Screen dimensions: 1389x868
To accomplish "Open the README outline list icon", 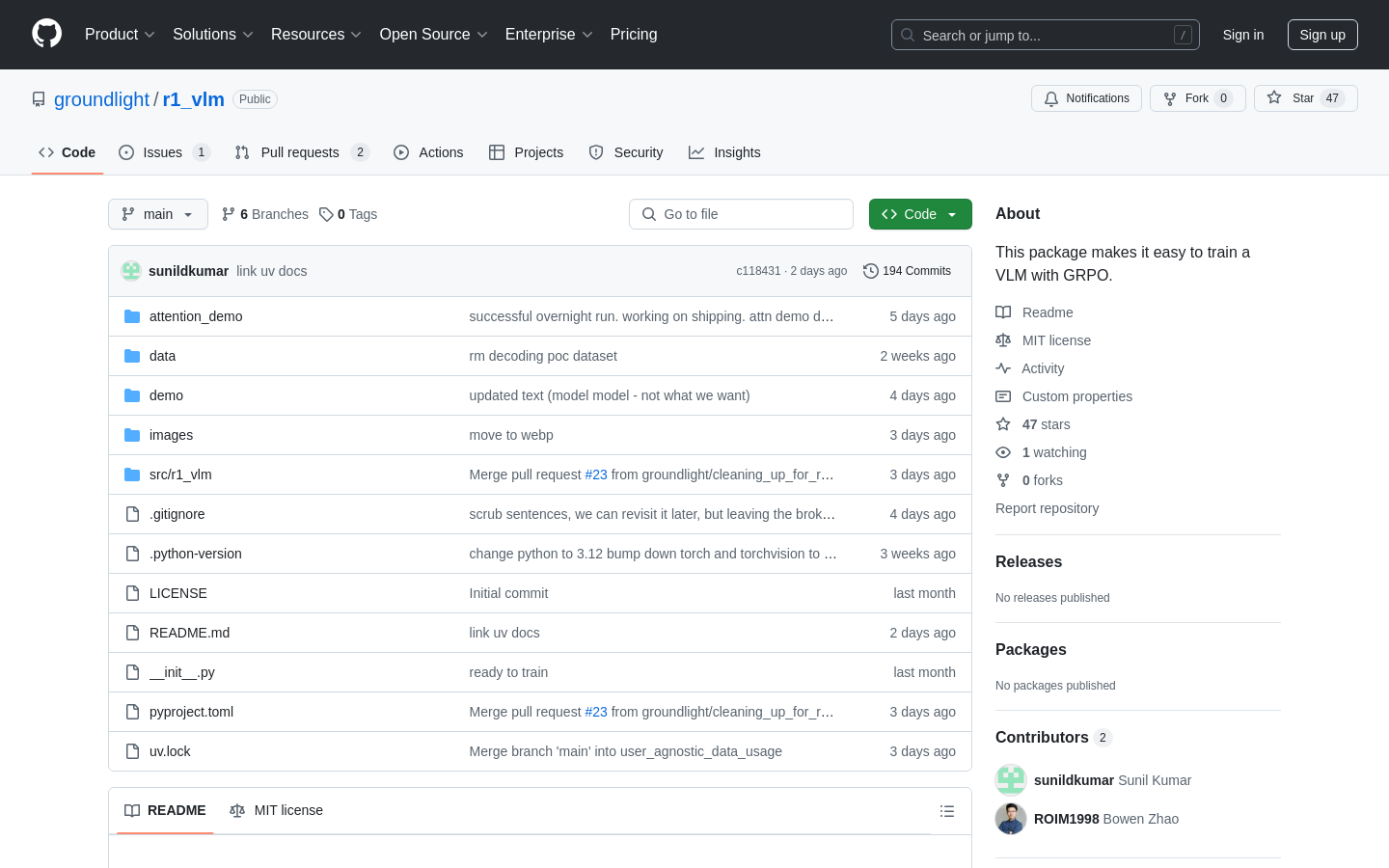I will 947,811.
